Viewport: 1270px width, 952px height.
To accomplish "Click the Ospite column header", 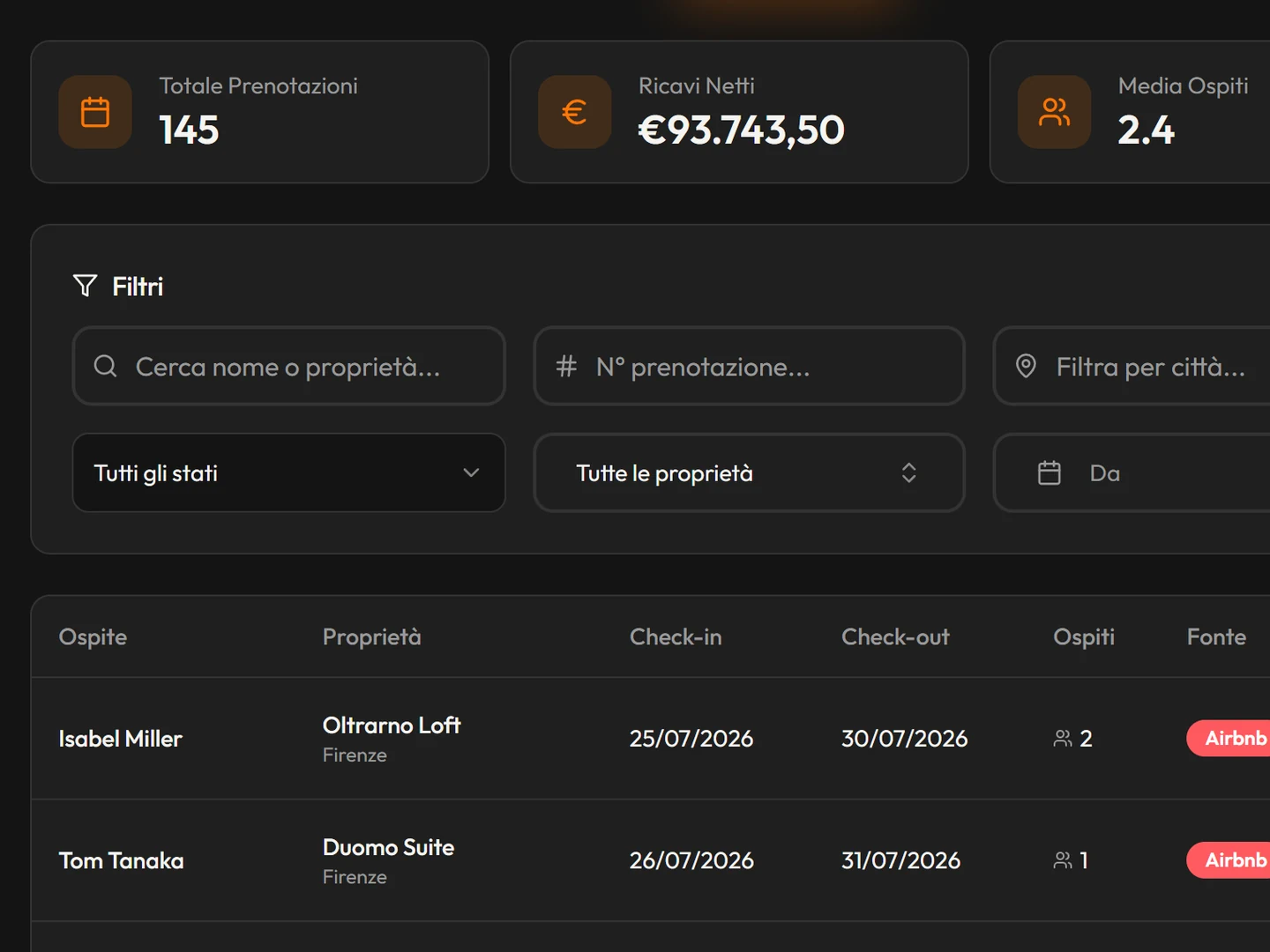I will [x=93, y=637].
